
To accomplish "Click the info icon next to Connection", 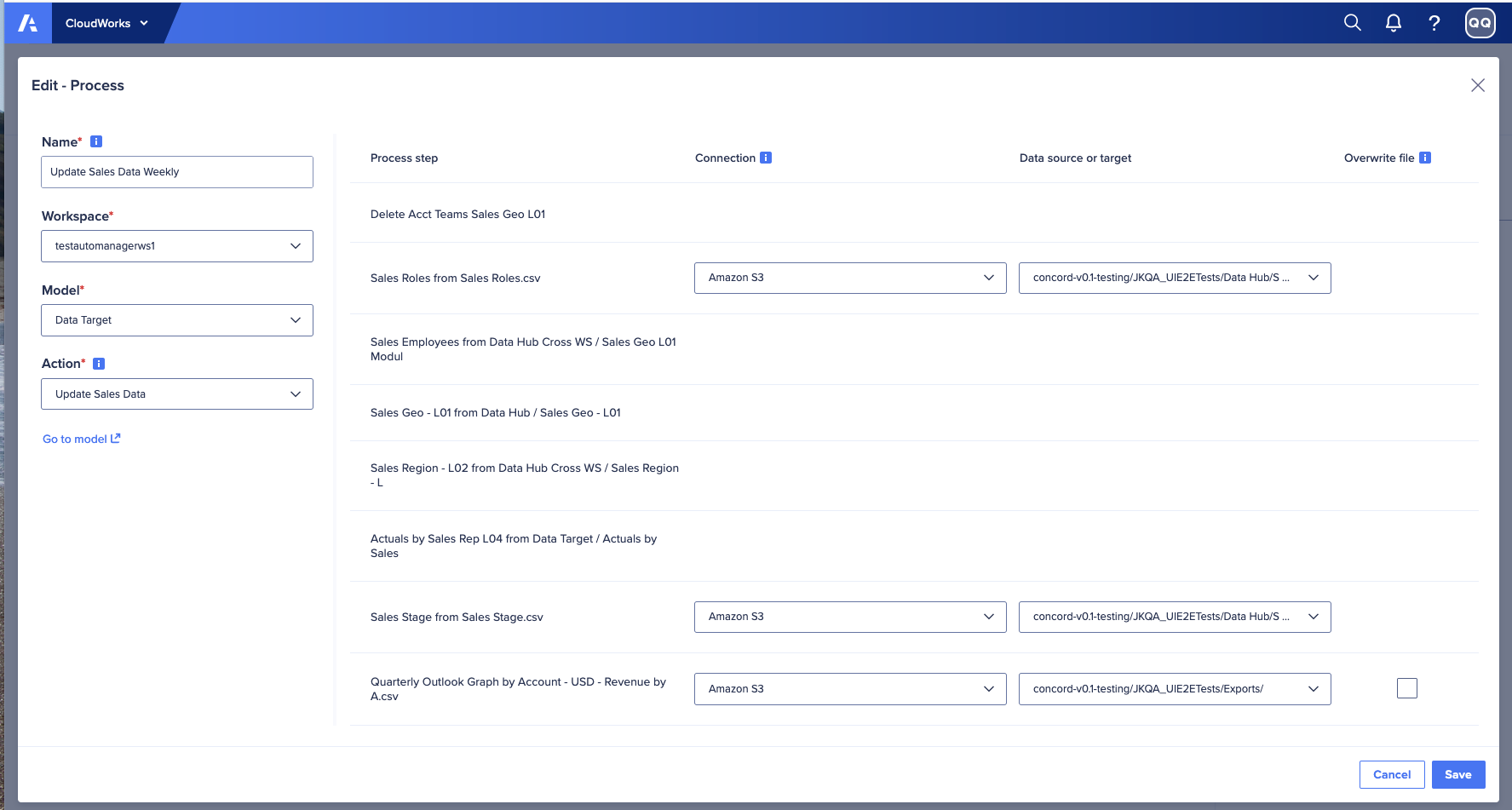I will pyautogui.click(x=766, y=158).
